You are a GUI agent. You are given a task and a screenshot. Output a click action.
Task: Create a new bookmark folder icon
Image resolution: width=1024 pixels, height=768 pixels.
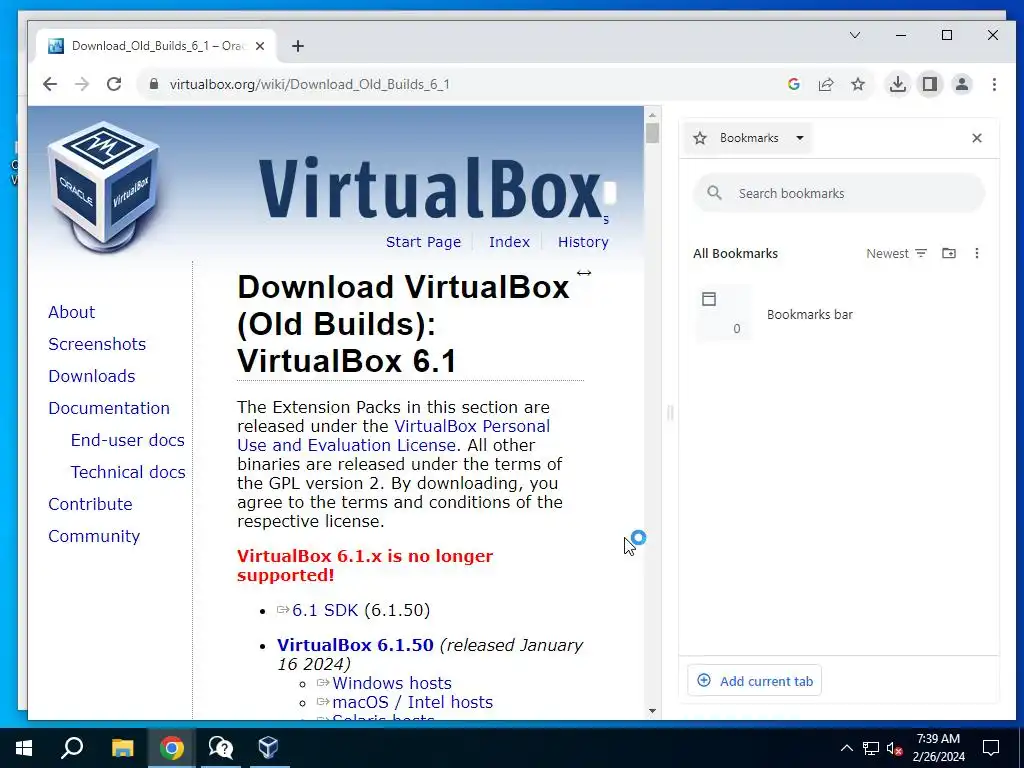[x=949, y=253]
